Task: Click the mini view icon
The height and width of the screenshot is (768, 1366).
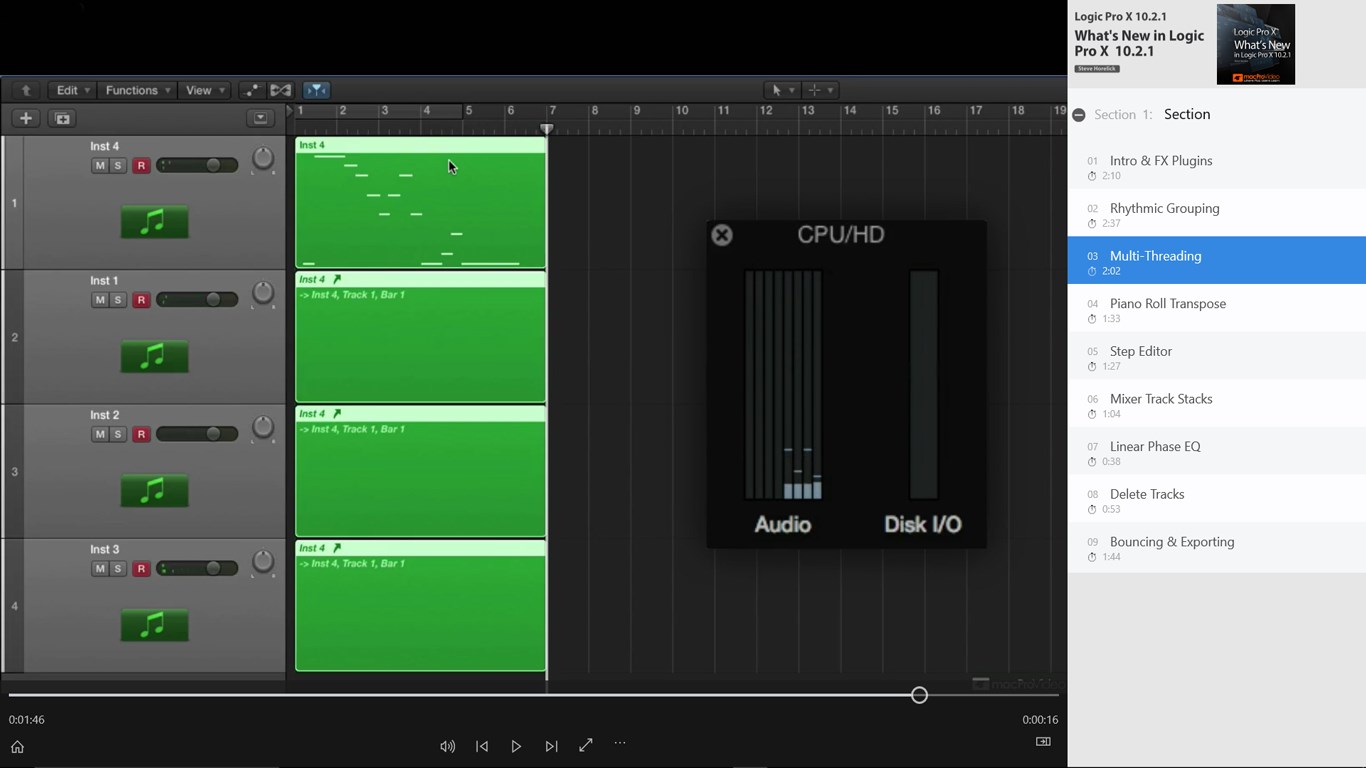Action: [1043, 742]
